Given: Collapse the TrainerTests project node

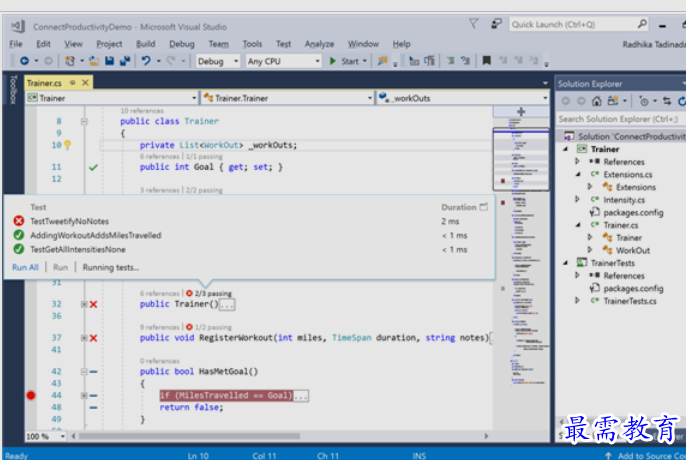Looking at the screenshot, I should tap(565, 263).
